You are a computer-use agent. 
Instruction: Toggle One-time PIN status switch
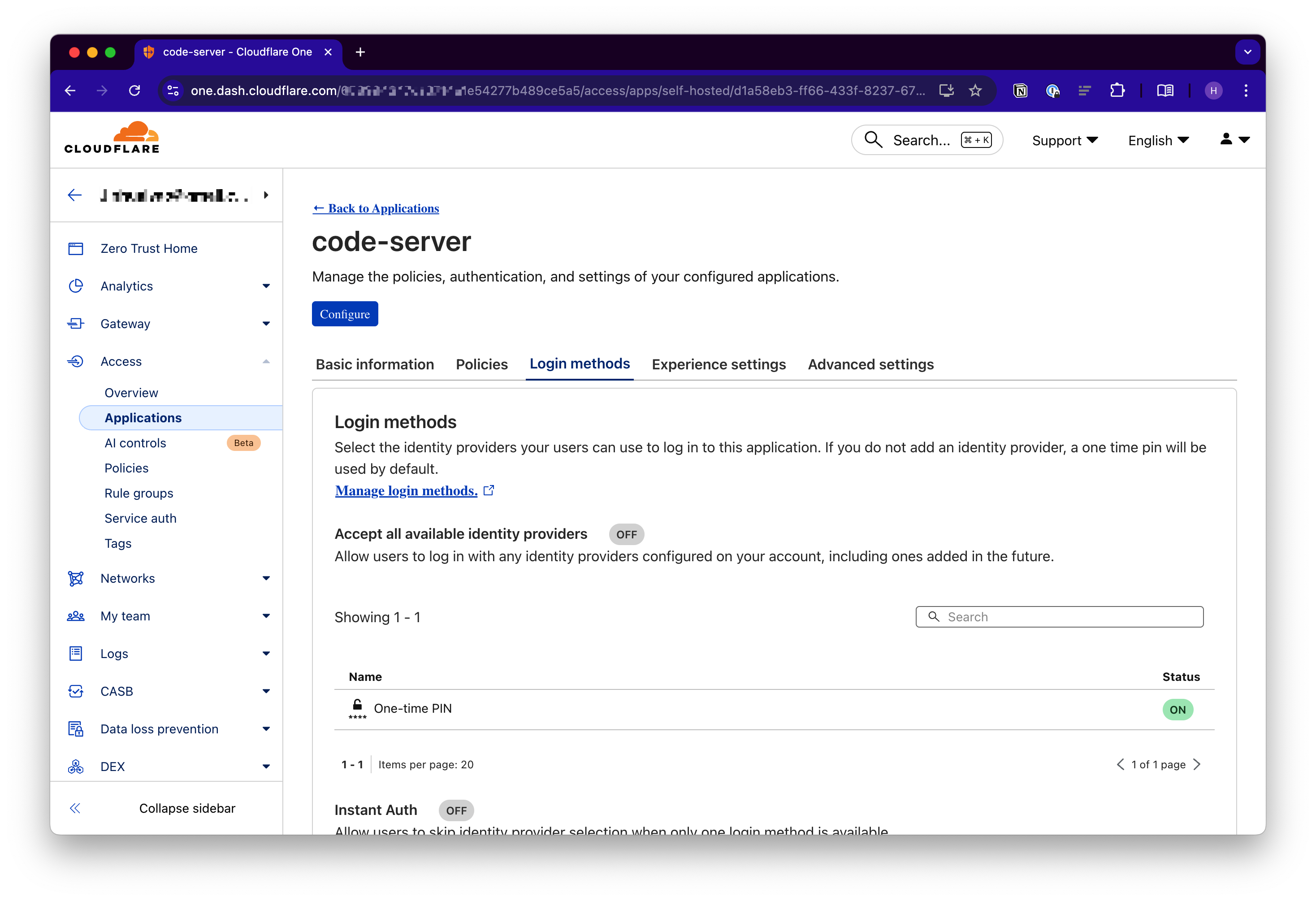point(1177,710)
